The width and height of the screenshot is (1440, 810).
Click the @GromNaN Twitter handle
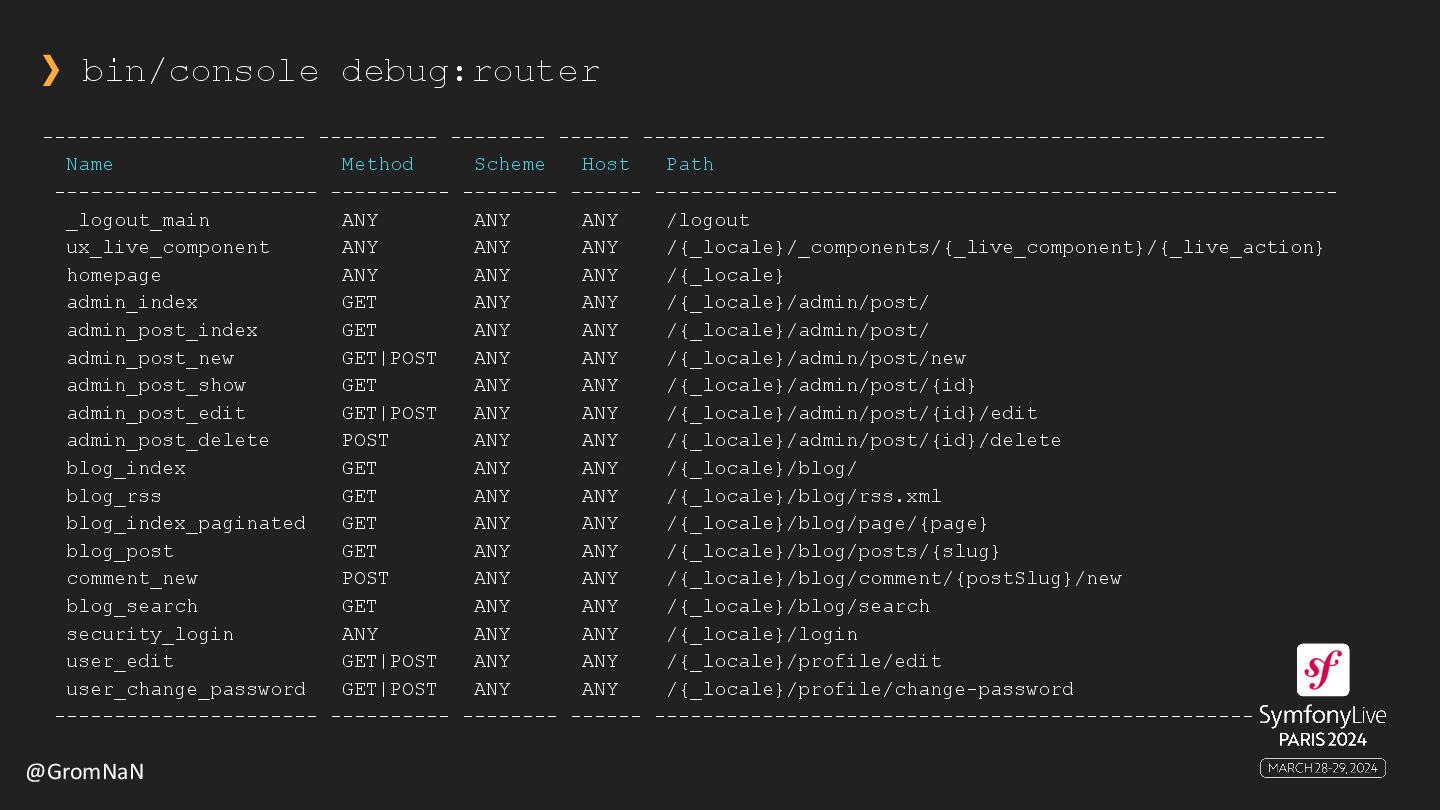point(85,772)
